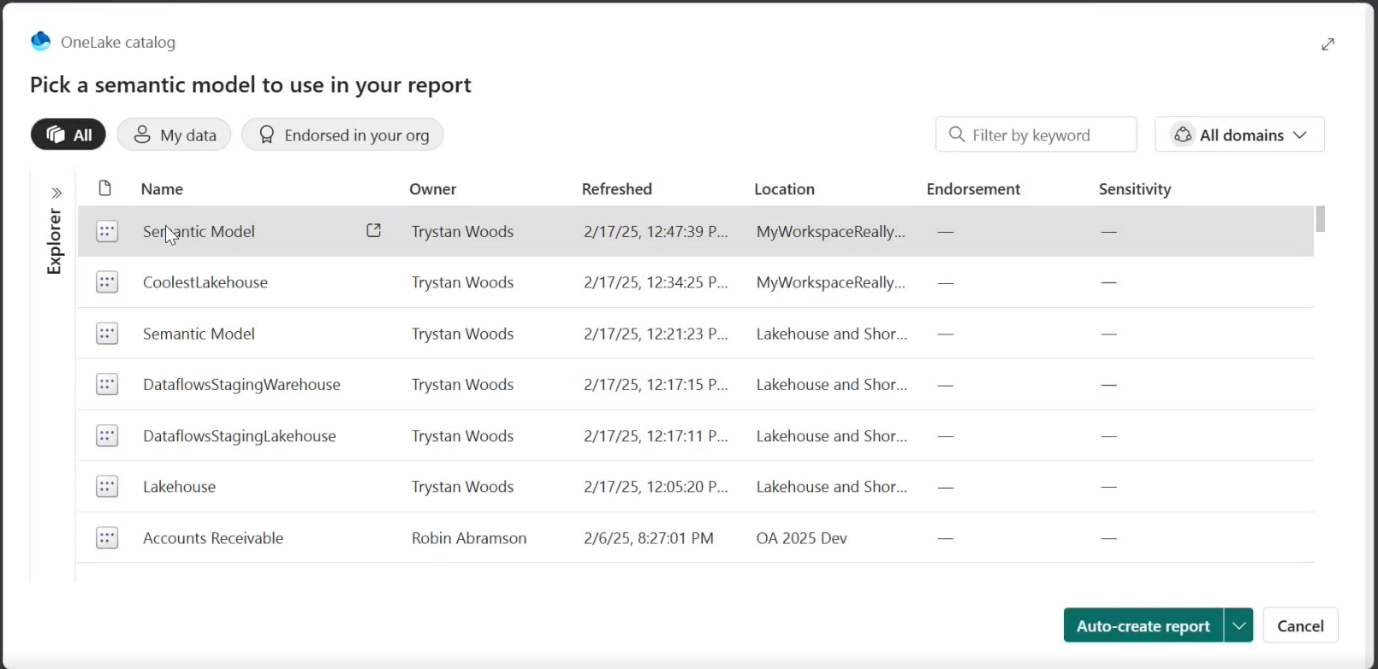Image resolution: width=1378 pixels, height=669 pixels.
Task: Toggle the Endorsed in your org filter
Action: click(x=342, y=134)
